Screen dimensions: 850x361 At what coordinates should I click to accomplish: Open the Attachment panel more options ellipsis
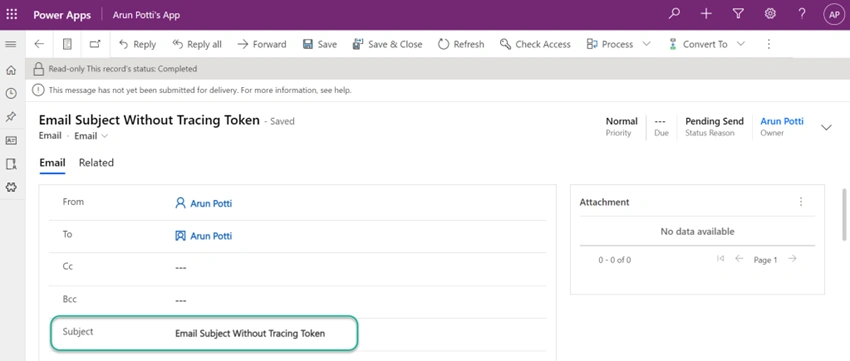pyautogui.click(x=801, y=202)
